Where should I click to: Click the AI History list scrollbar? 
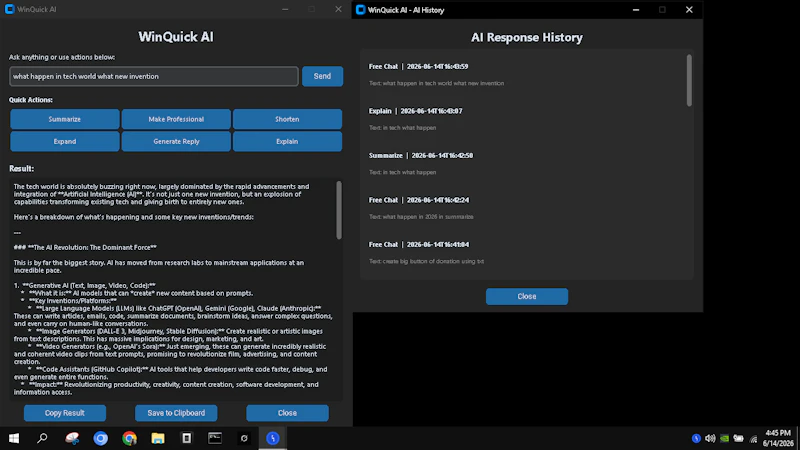(689, 81)
